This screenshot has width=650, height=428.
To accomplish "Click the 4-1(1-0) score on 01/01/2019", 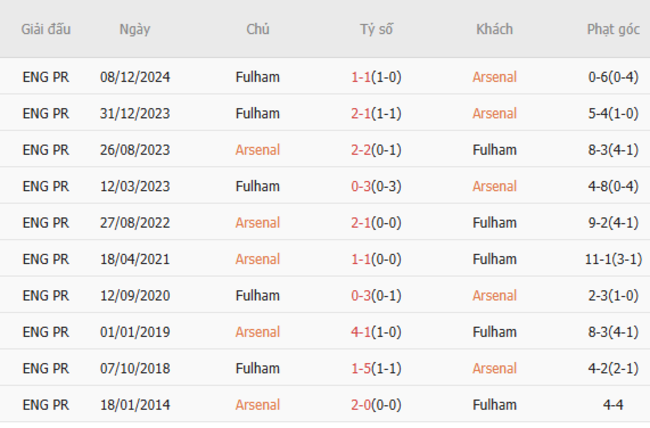I will click(377, 332).
